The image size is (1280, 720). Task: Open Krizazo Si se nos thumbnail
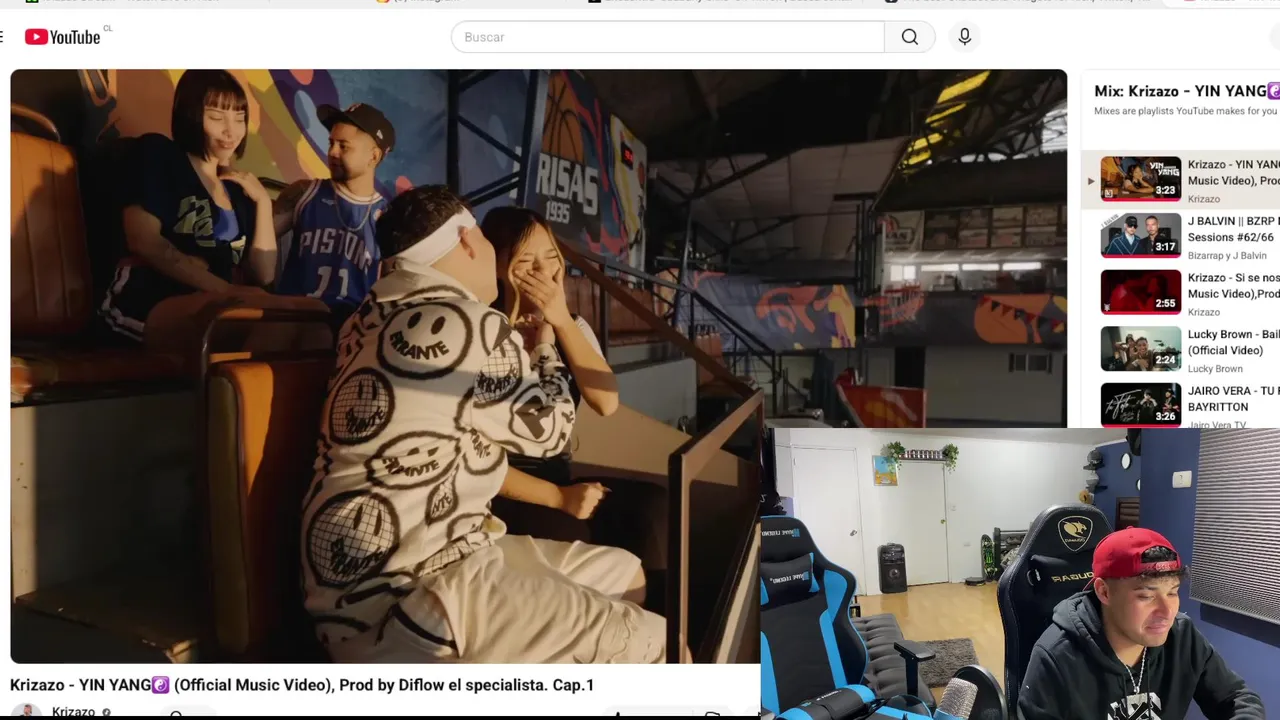[1140, 292]
